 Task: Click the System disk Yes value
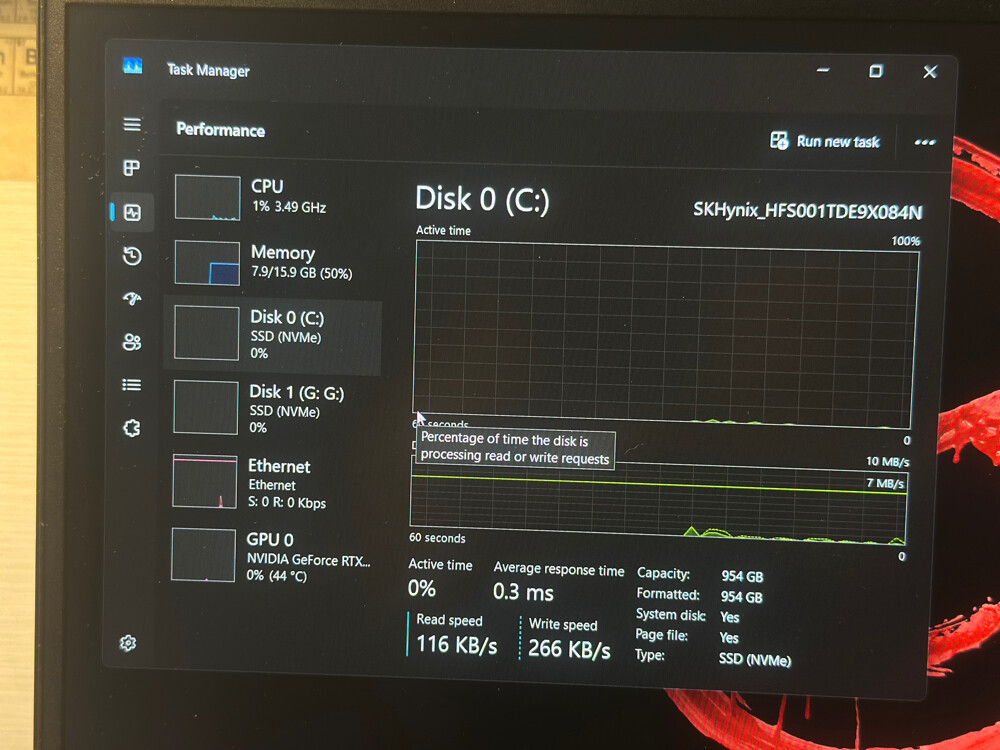pyautogui.click(x=730, y=617)
